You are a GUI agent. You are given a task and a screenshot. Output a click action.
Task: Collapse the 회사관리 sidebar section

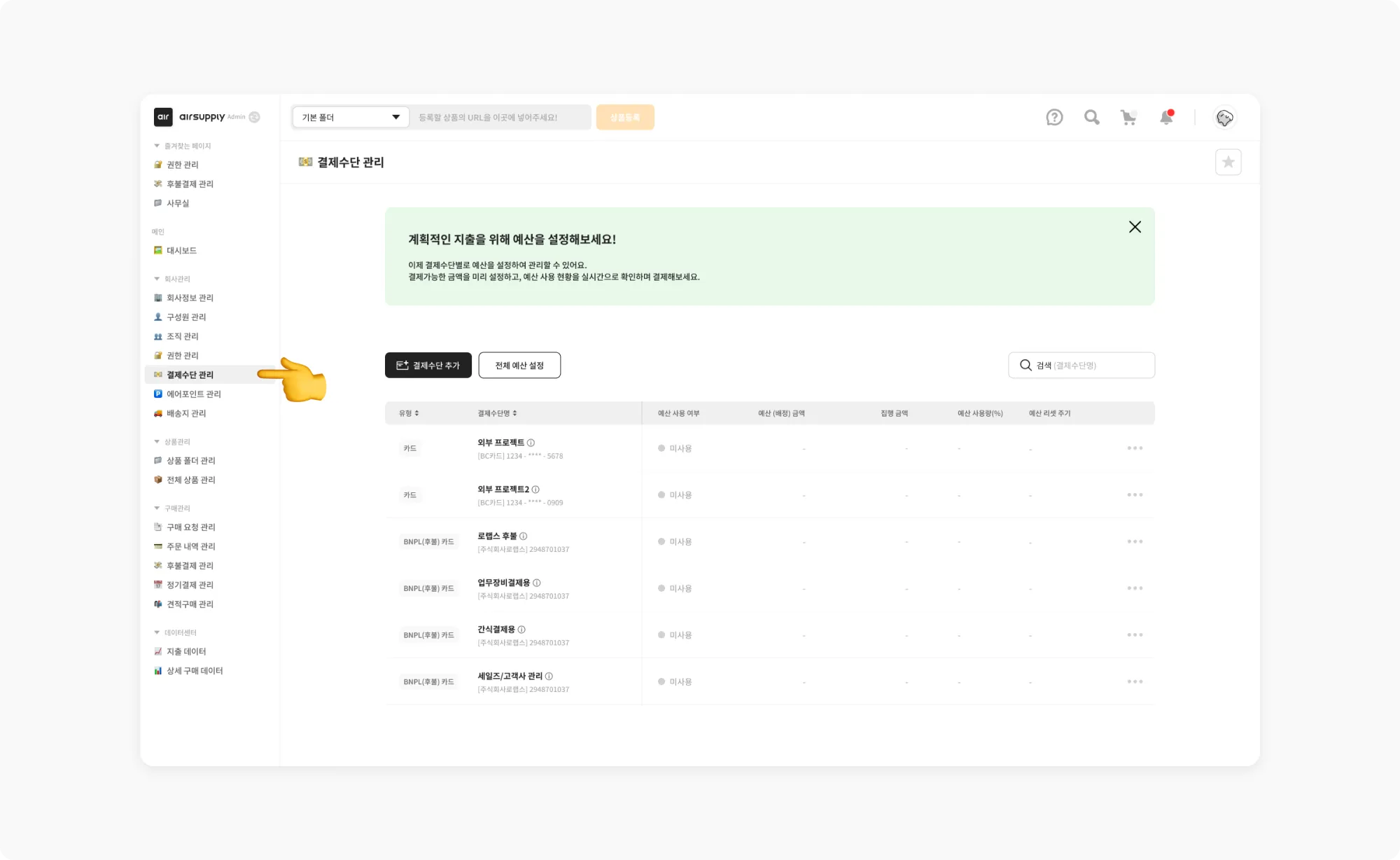pyautogui.click(x=157, y=279)
